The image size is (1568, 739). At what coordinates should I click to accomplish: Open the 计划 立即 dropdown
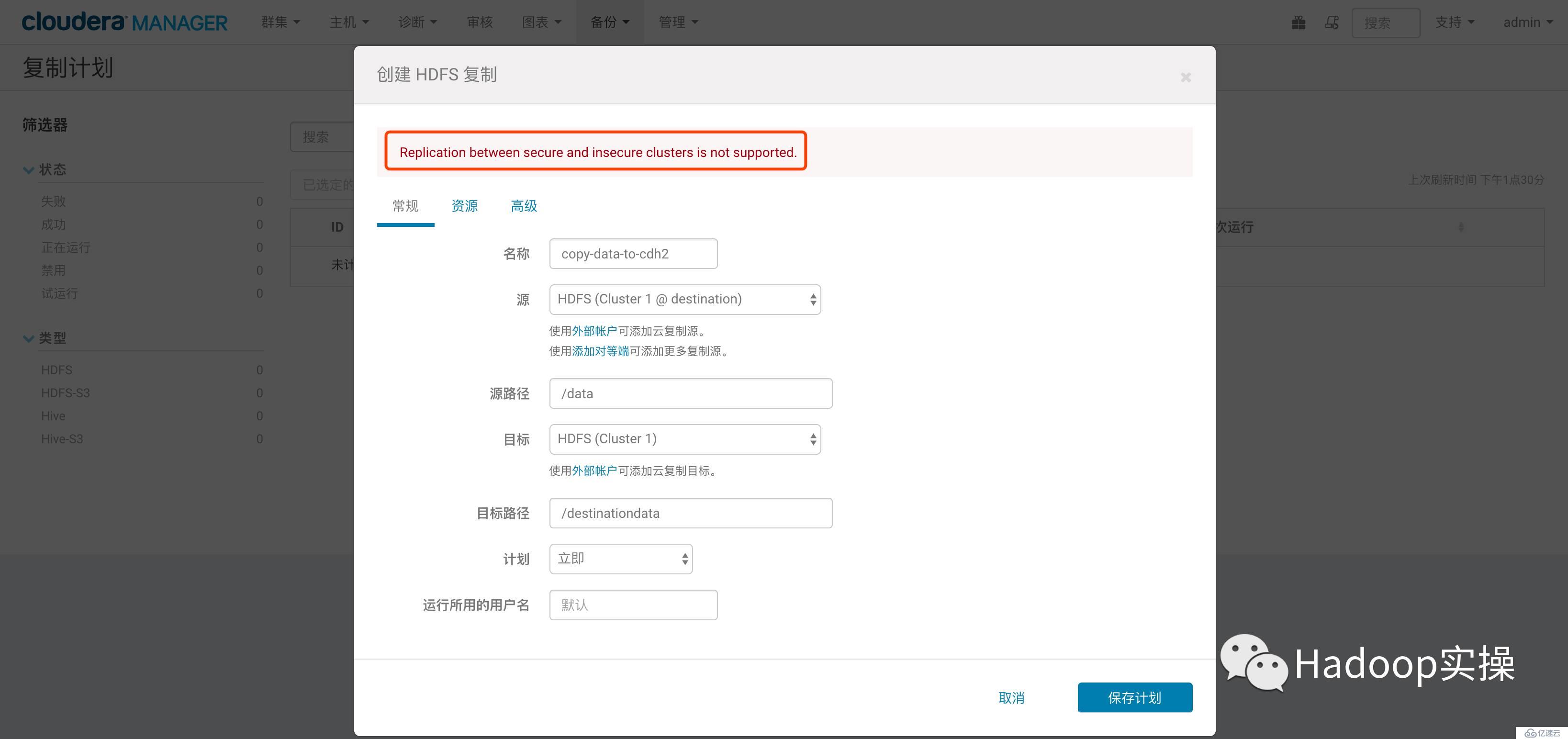(x=621, y=559)
